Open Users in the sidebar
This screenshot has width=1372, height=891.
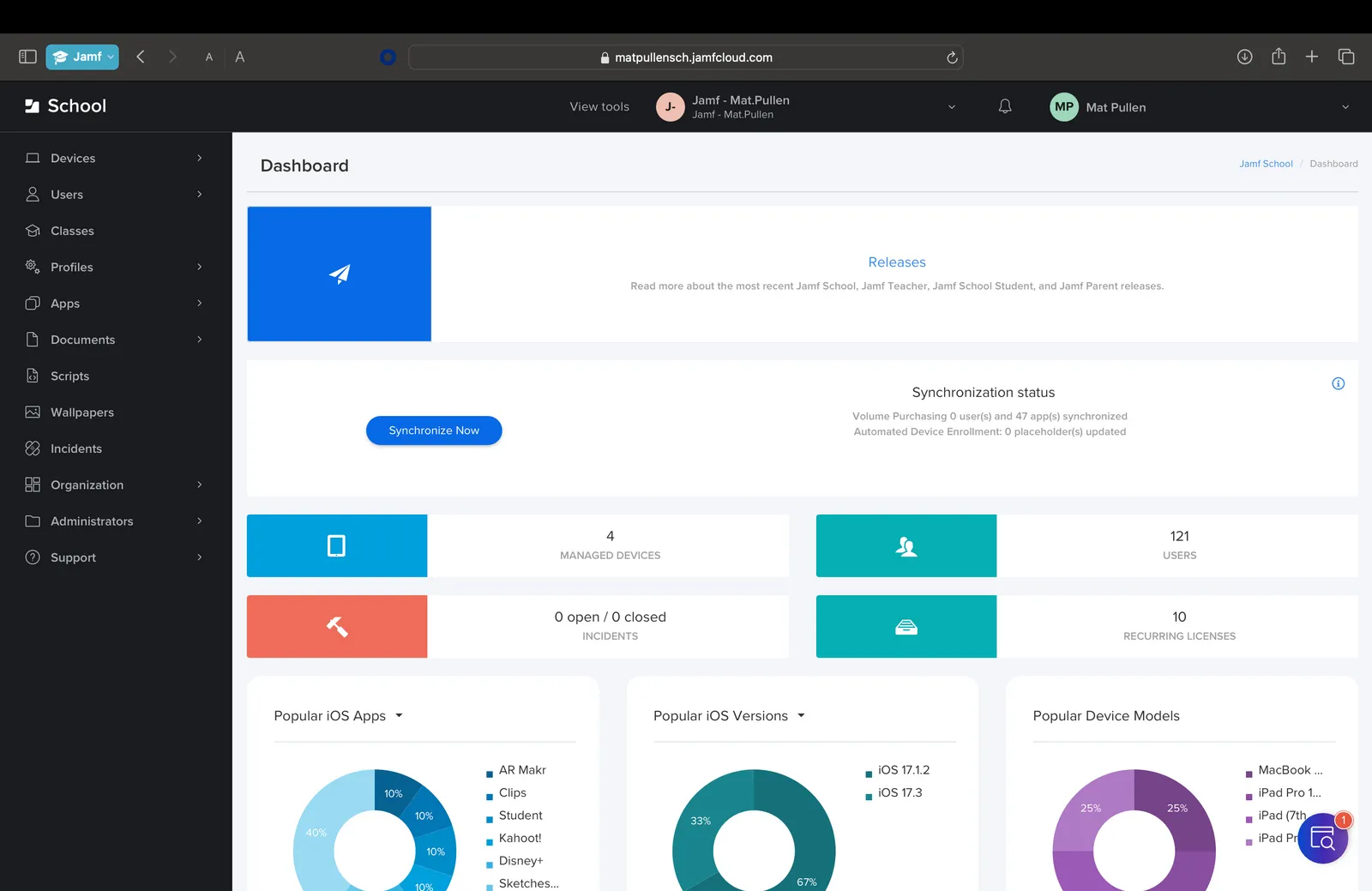[67, 195]
